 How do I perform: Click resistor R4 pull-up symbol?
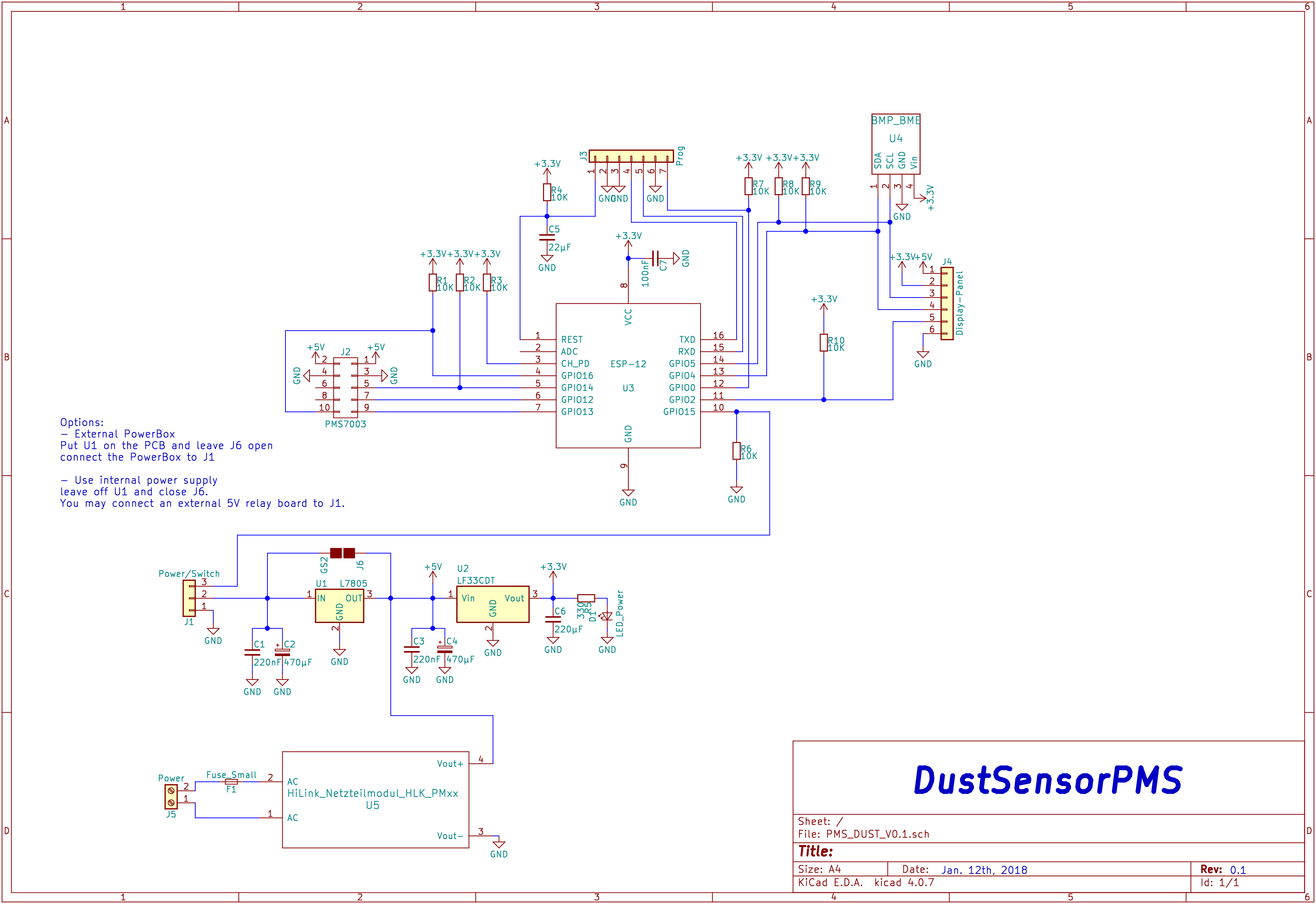[547, 192]
